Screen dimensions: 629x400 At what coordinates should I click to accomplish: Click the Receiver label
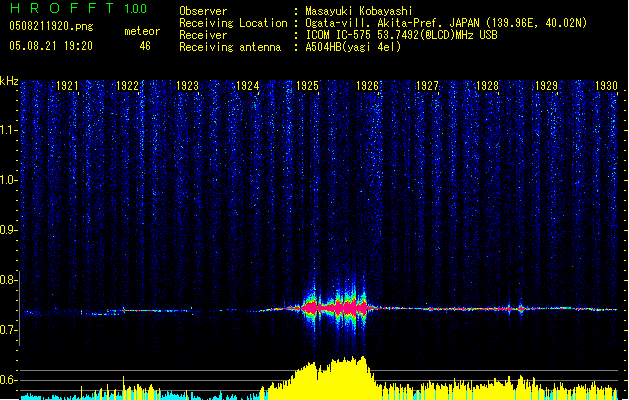(203, 35)
